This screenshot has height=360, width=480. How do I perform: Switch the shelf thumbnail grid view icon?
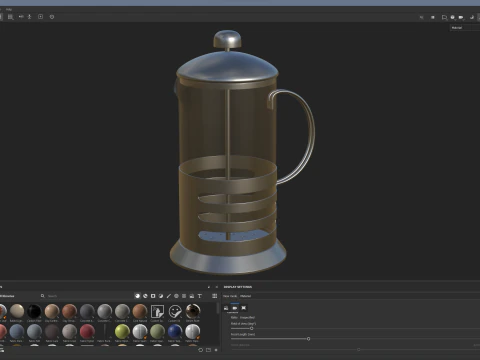215,296
